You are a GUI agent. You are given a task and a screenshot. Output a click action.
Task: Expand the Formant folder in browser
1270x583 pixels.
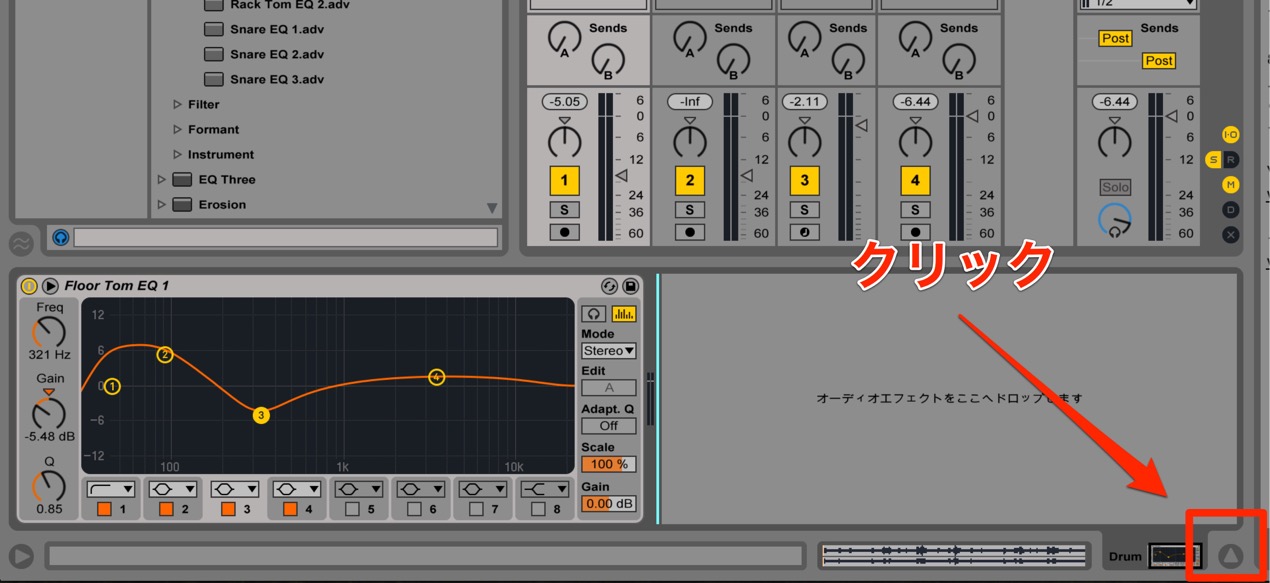tap(178, 129)
